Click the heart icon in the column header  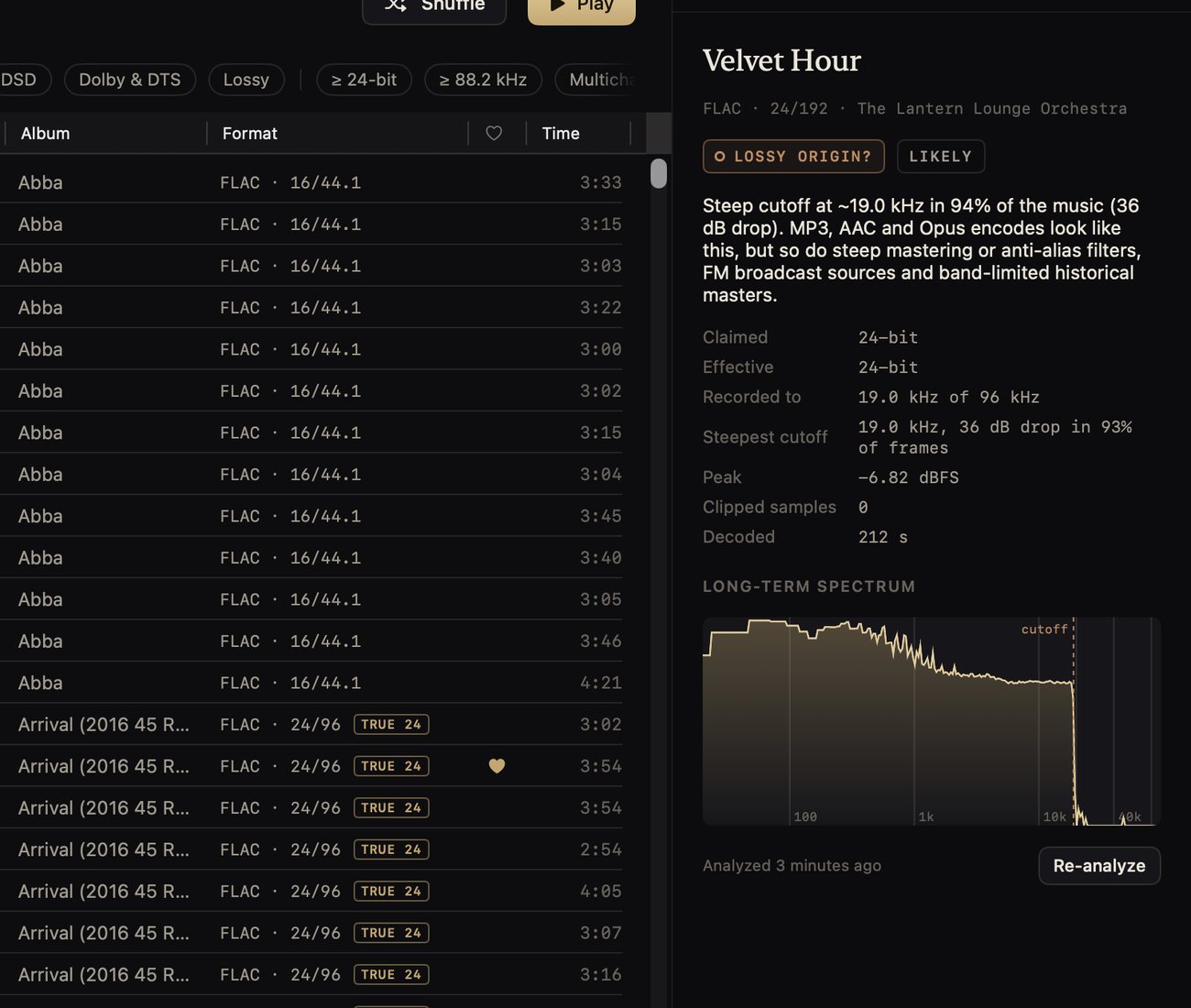[494, 134]
